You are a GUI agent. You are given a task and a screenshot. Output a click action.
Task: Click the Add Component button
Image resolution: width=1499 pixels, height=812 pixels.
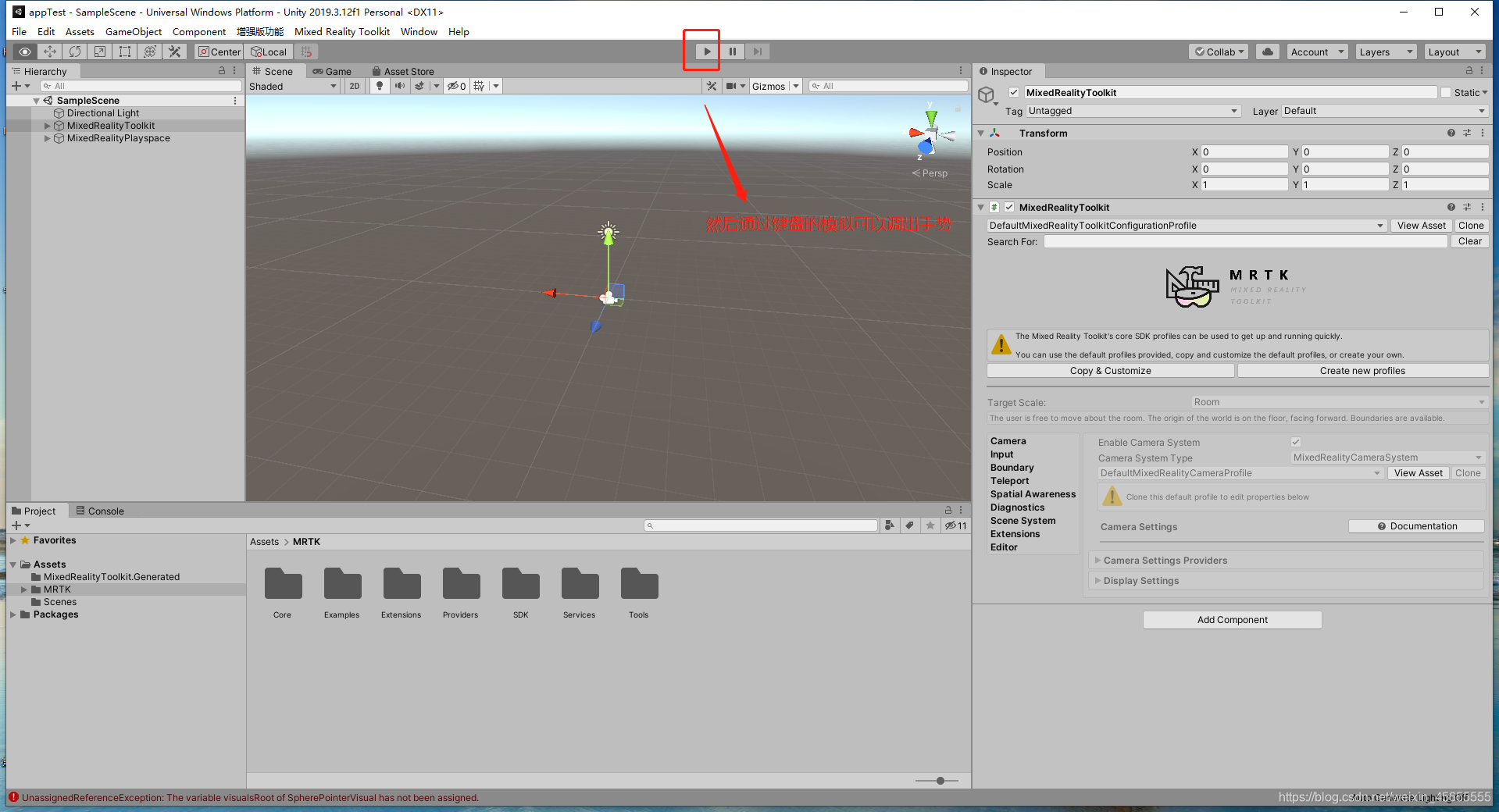(x=1232, y=620)
